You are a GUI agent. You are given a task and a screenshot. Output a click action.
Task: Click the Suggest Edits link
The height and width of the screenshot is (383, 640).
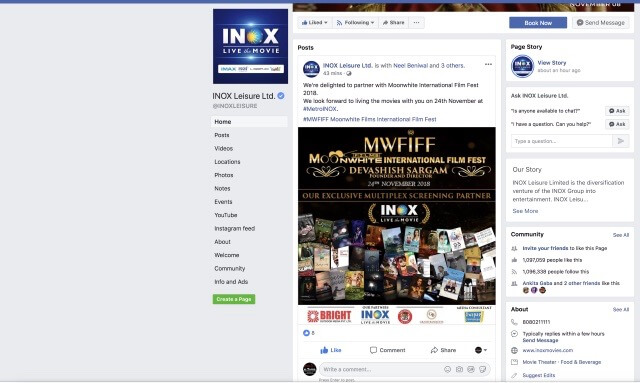pyautogui.click(x=539, y=375)
